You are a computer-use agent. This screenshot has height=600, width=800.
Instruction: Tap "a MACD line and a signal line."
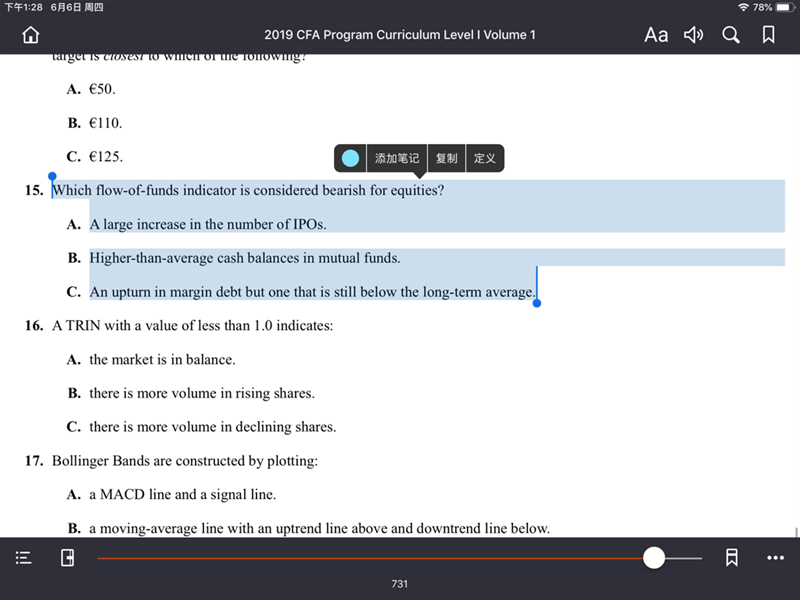point(183,494)
